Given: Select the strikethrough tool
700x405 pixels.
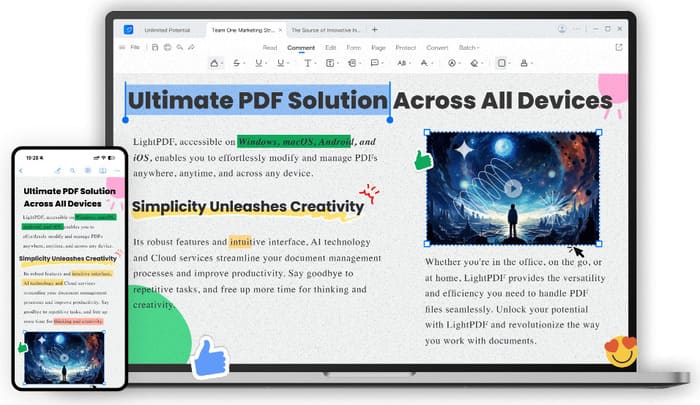Looking at the screenshot, I should [237, 63].
